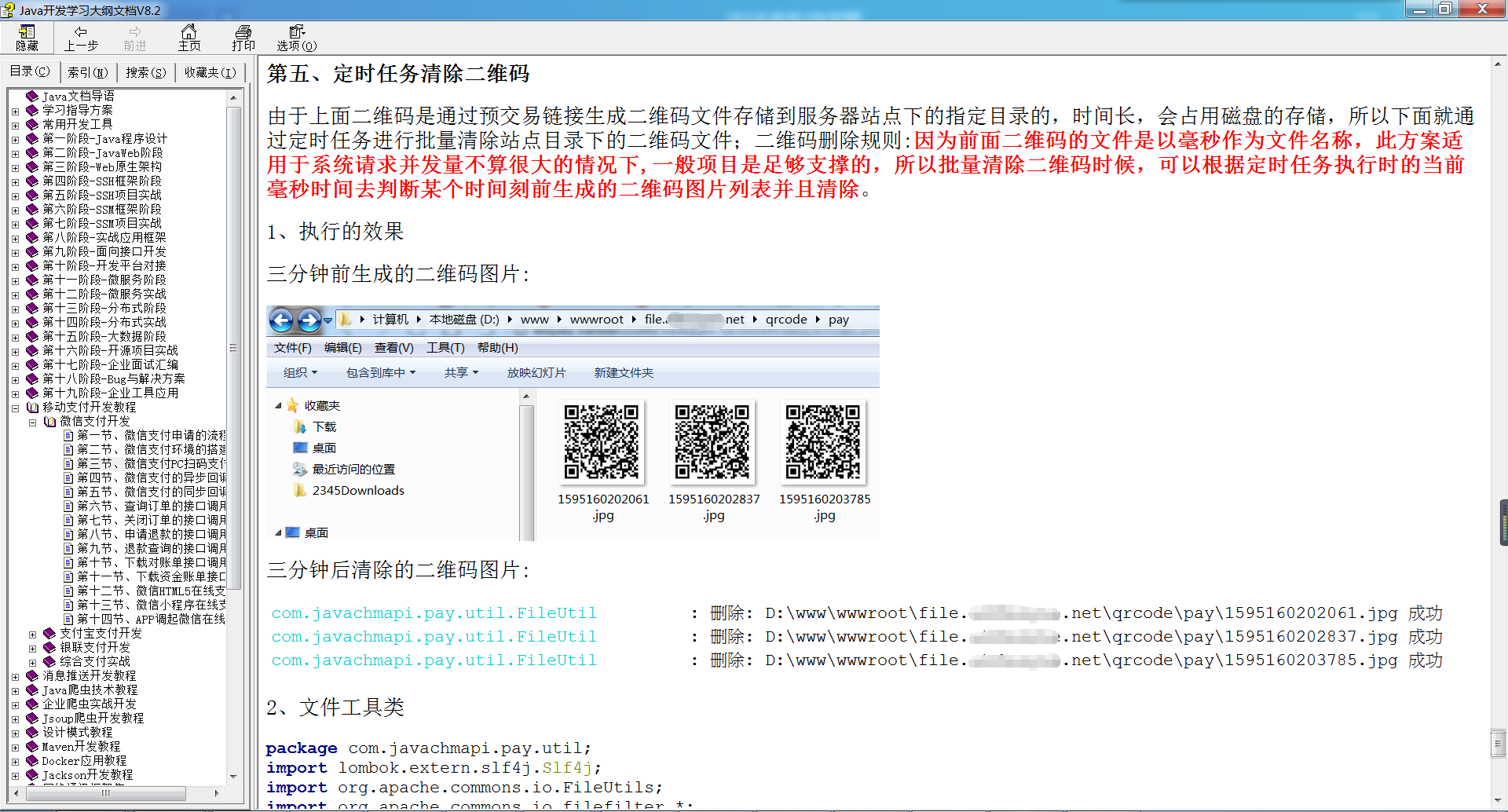Click the book icon beside Java爬虫技术教程

click(x=32, y=690)
